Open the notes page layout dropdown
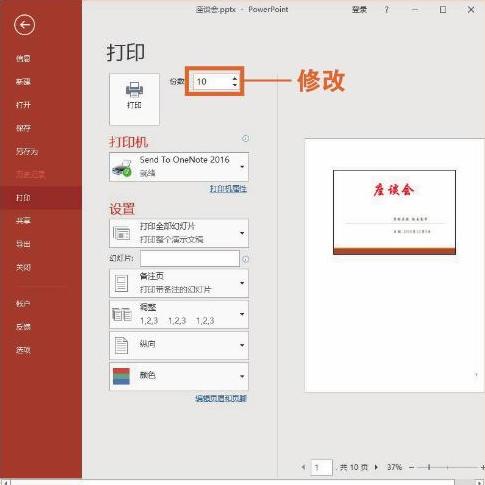The width and height of the screenshot is (485, 485). point(179,283)
